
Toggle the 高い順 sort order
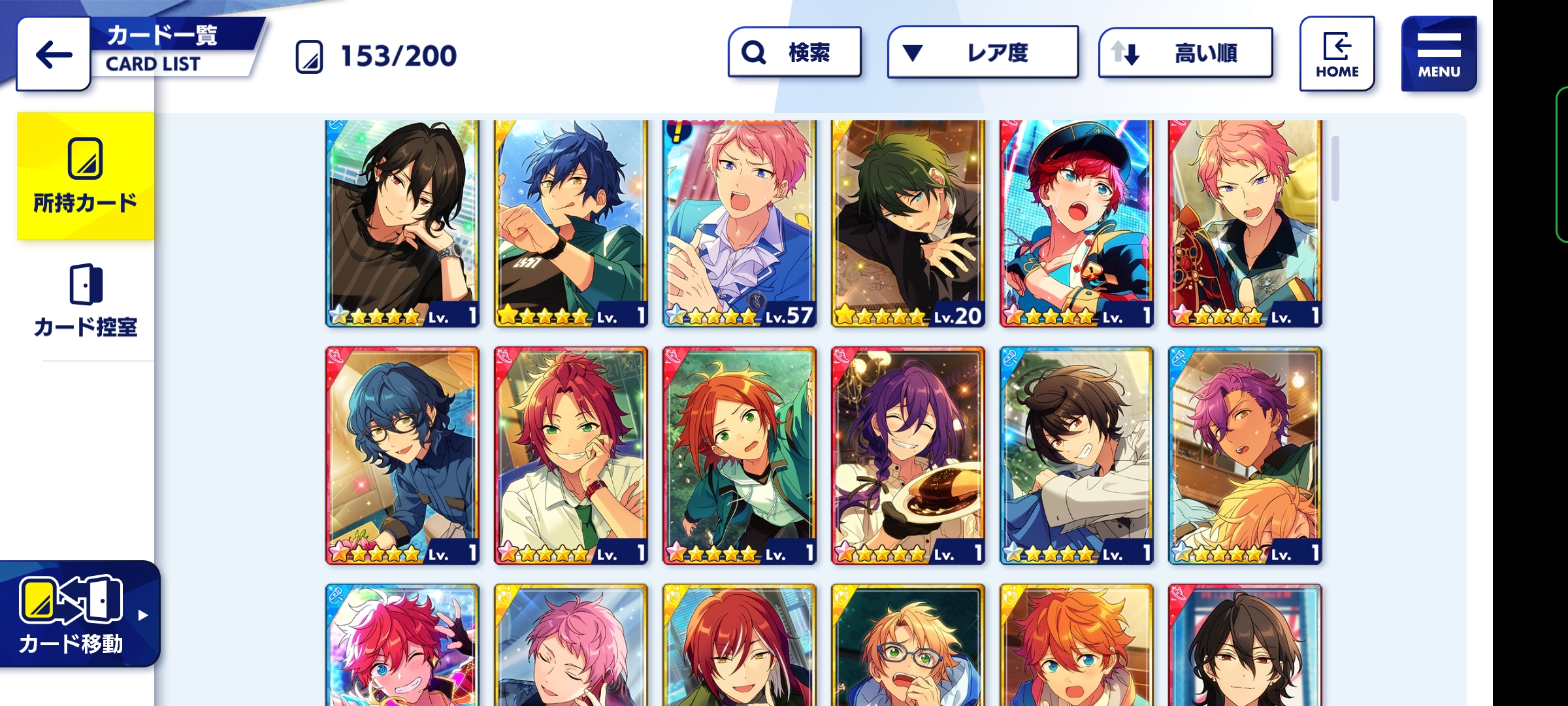(x=1185, y=52)
